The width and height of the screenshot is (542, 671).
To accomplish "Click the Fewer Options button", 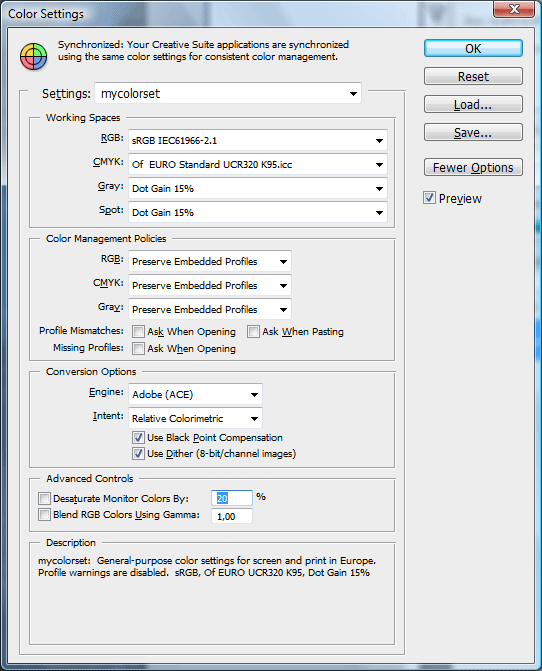I will point(473,167).
